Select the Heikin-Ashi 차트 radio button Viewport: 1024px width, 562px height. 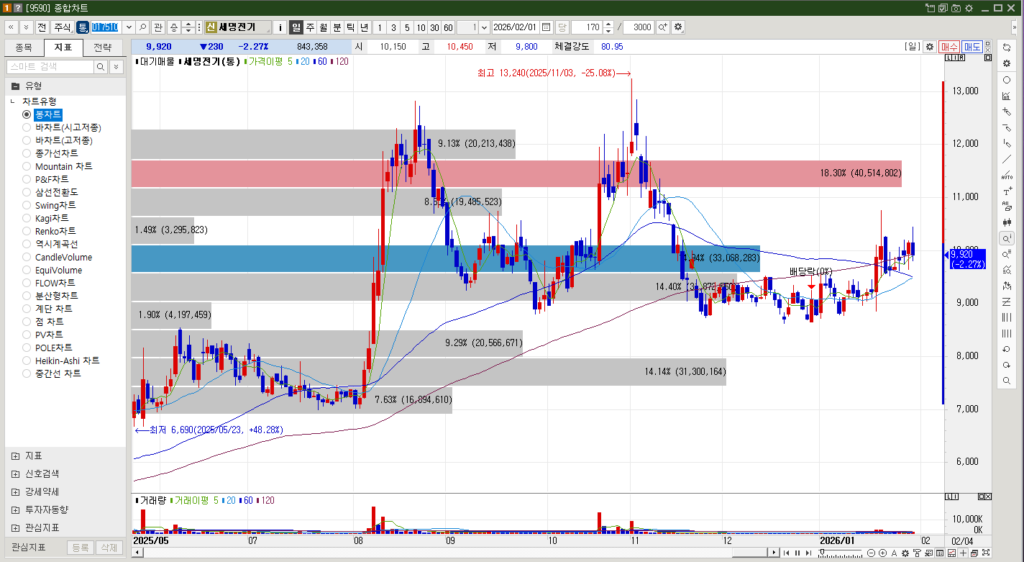pyautogui.click(x=27, y=360)
